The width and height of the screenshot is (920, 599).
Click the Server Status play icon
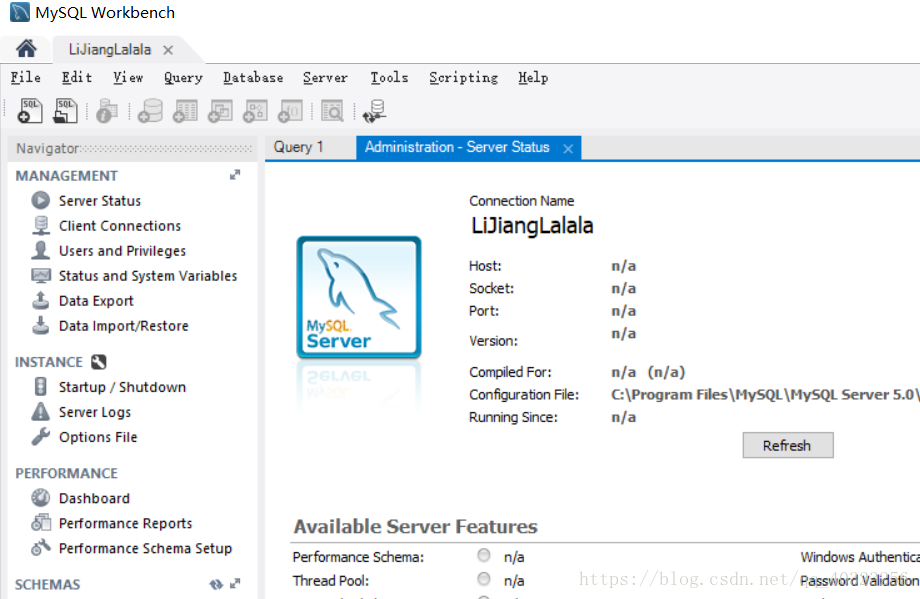[40, 201]
